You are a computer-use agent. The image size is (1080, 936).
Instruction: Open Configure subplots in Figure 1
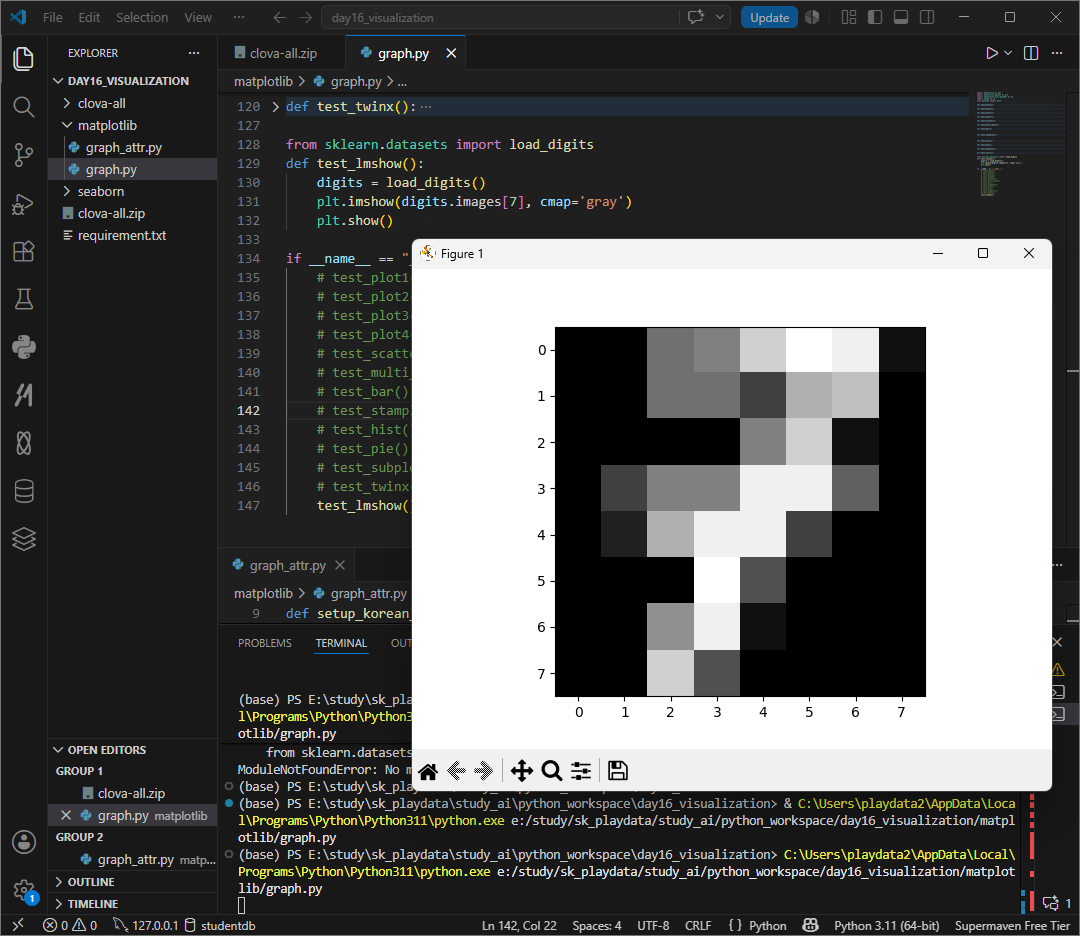coord(581,771)
